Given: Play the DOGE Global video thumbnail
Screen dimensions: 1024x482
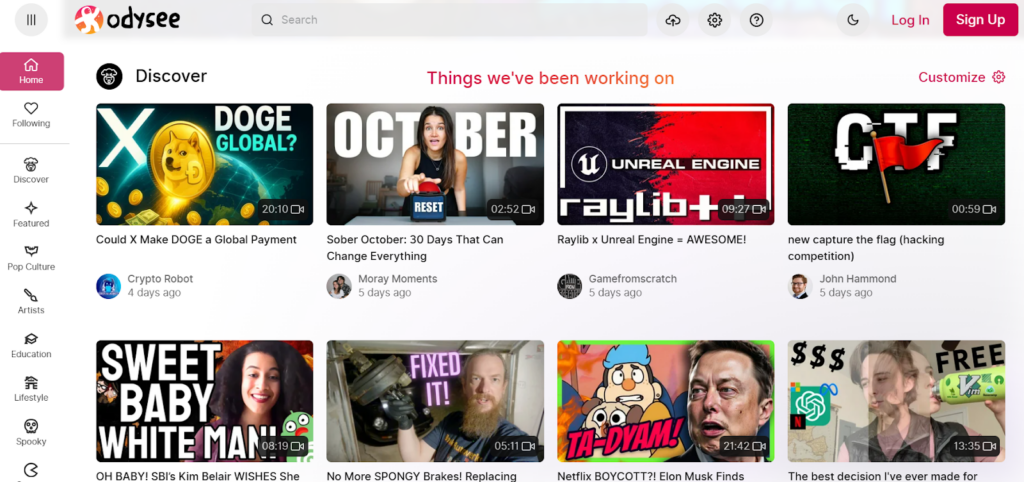Looking at the screenshot, I should pyautogui.click(x=204, y=164).
